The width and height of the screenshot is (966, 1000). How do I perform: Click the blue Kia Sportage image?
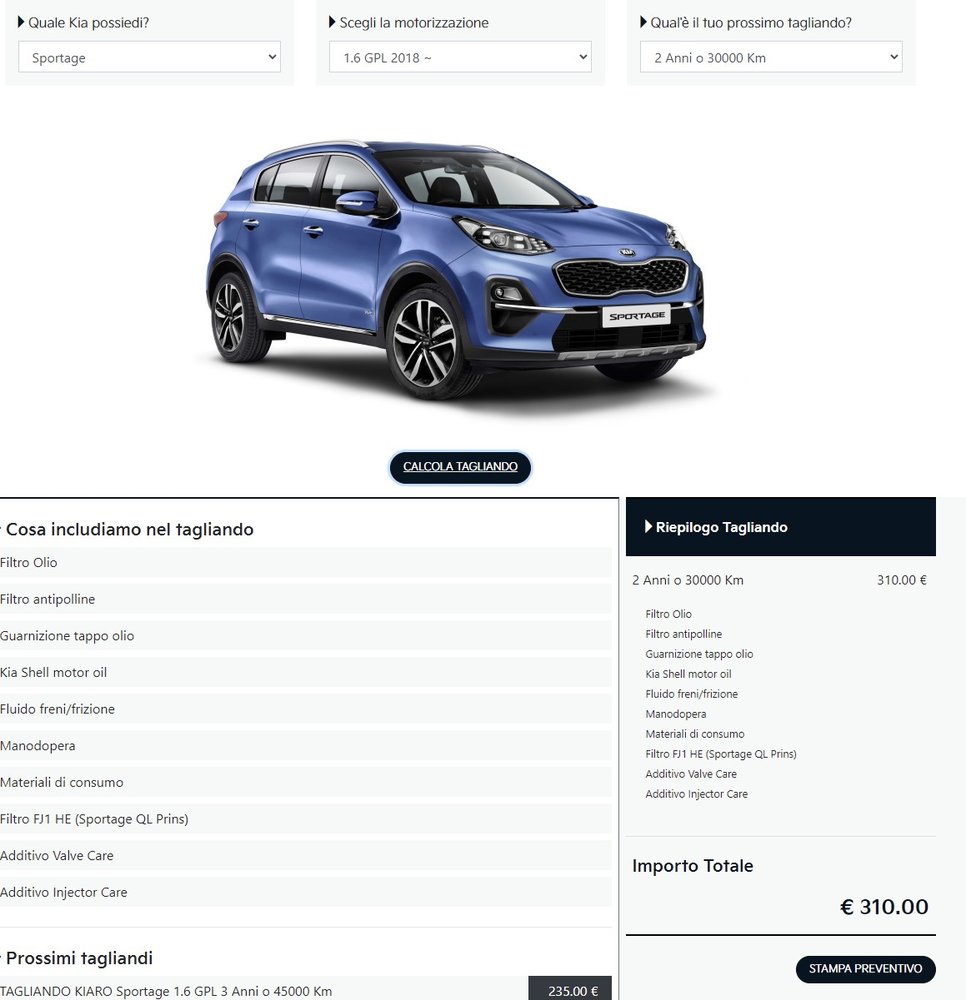pos(455,272)
